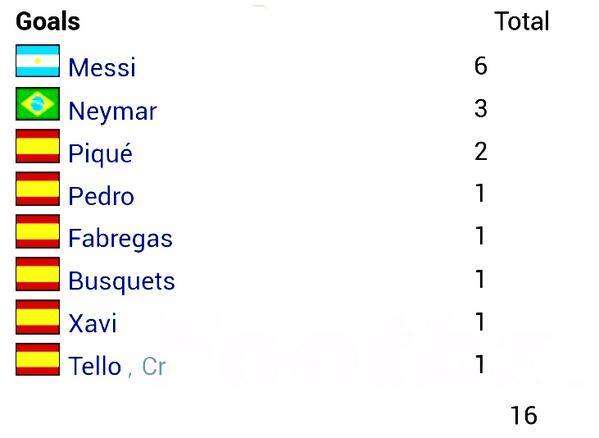Viewport: 599px width, 438px height.
Task: Open the Tello player link
Action: coord(95,366)
